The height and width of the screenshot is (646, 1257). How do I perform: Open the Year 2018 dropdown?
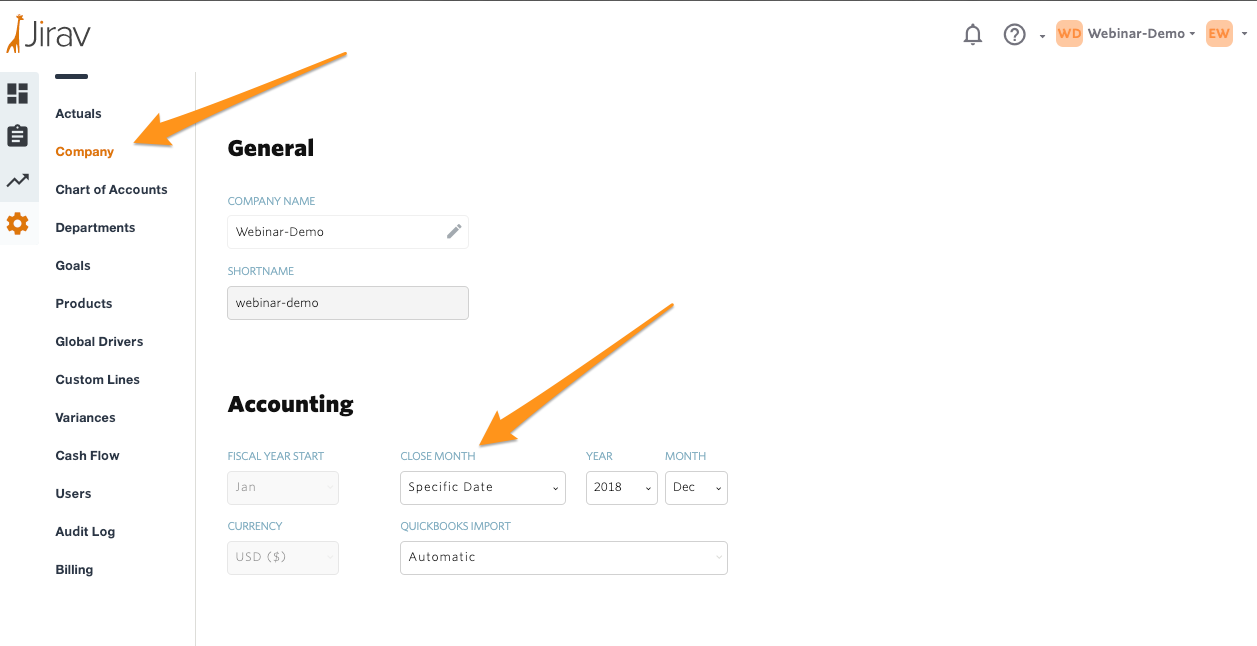(622, 488)
